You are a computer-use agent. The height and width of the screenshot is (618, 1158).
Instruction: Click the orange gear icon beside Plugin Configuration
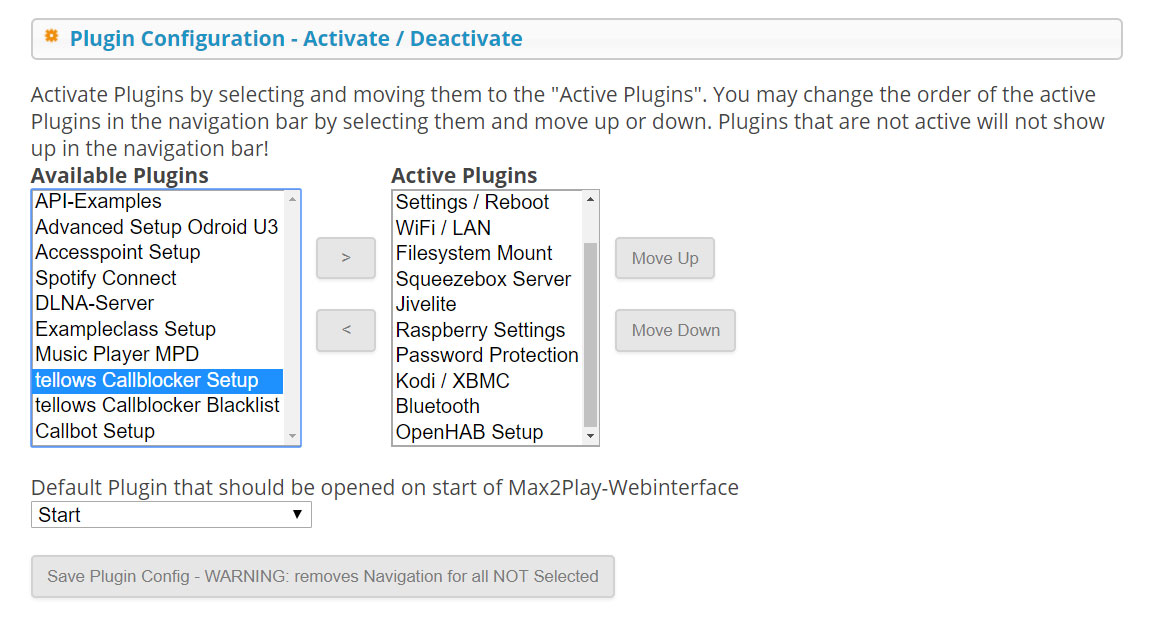point(51,36)
